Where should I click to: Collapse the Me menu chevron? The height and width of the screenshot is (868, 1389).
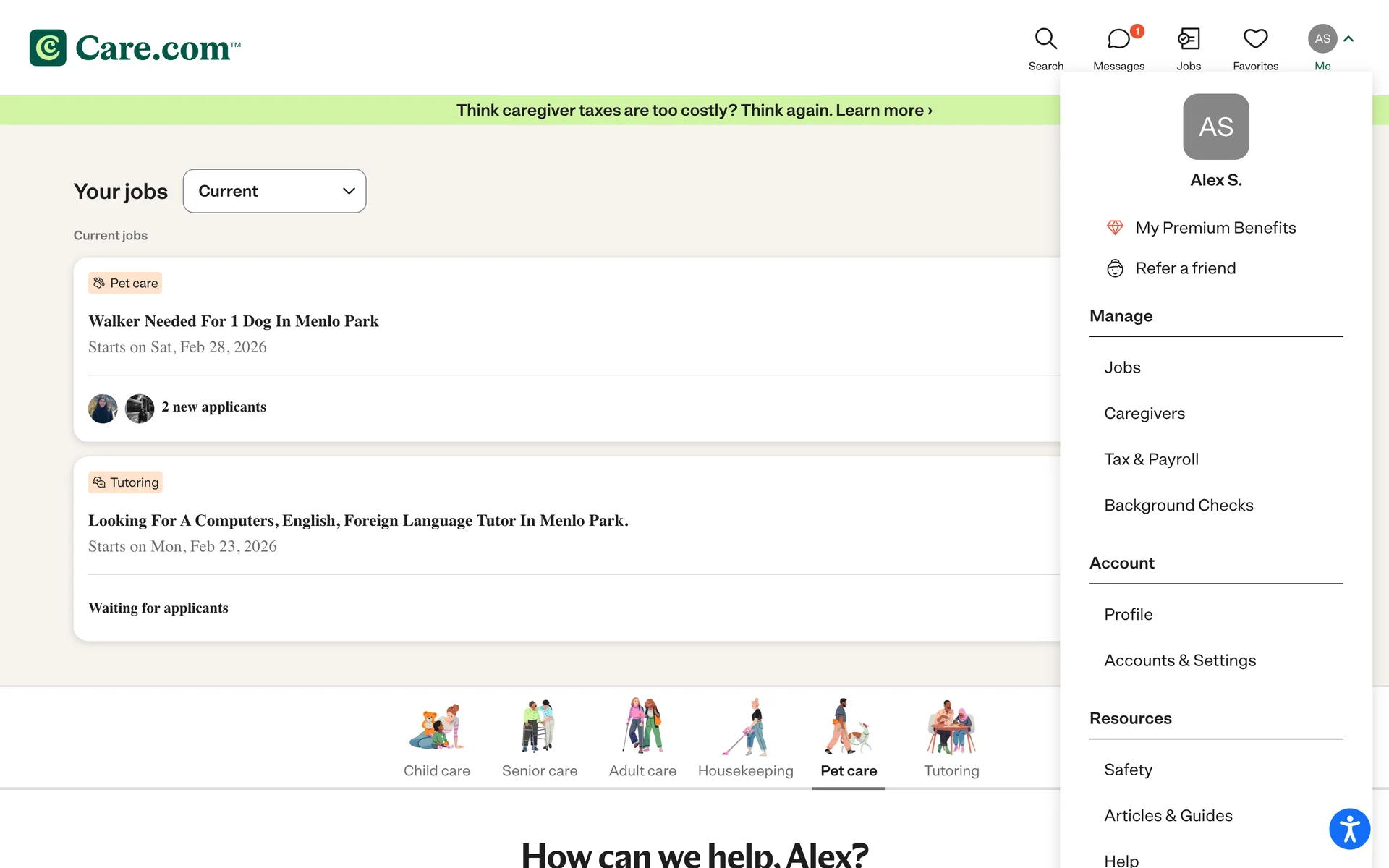pyautogui.click(x=1348, y=39)
